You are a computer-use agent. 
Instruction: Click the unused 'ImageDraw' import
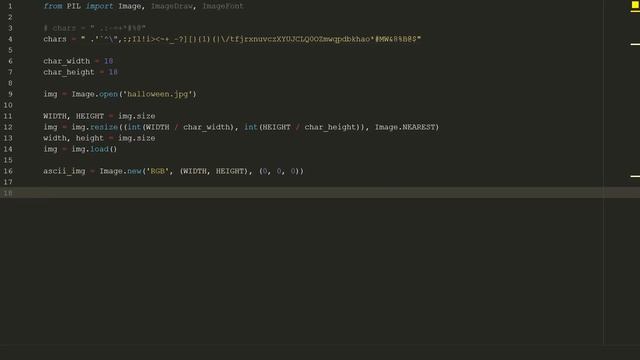(x=171, y=6)
